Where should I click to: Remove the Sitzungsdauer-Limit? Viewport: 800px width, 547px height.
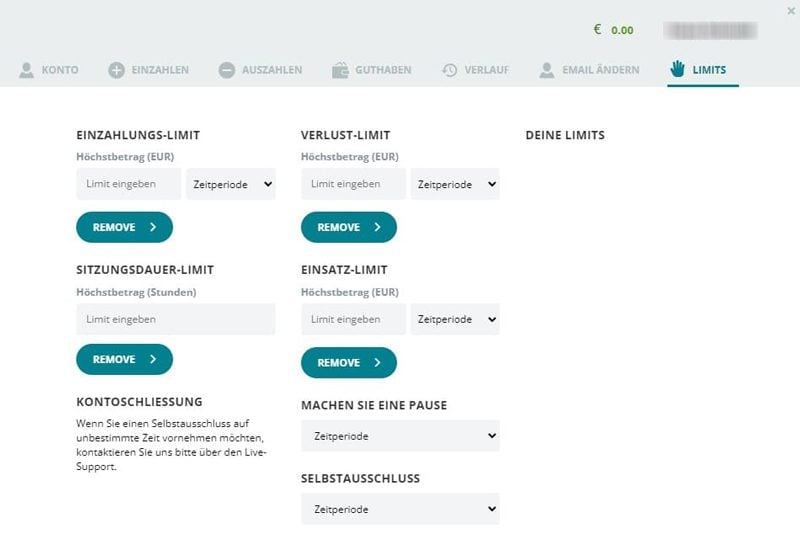[x=124, y=359]
